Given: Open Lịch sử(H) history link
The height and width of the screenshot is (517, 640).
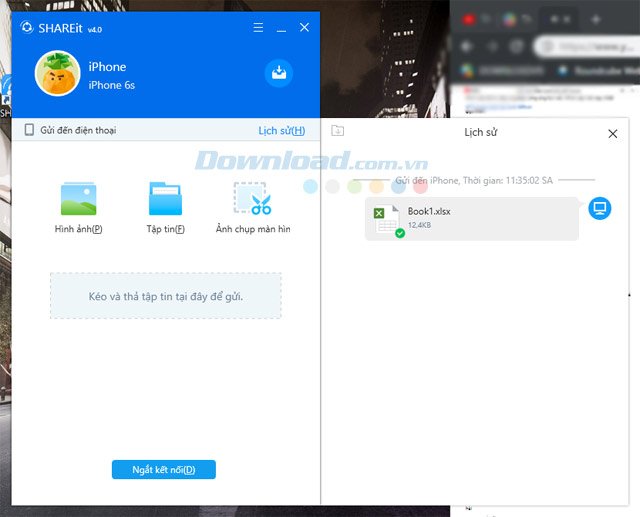Looking at the screenshot, I should coord(282,131).
